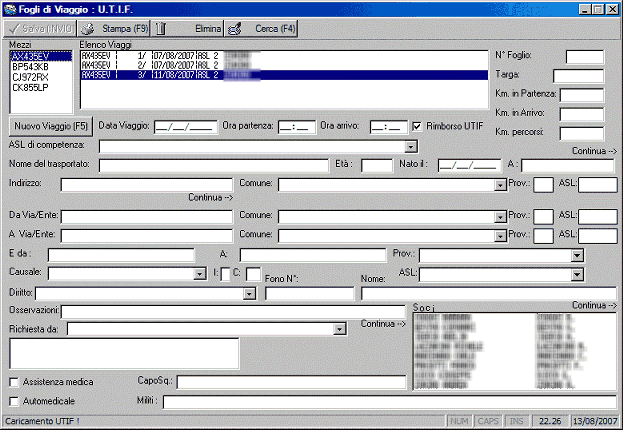This screenshot has height=430, width=623.
Task: Toggle the Rimborso UTIF checkbox
Action: tap(418, 126)
